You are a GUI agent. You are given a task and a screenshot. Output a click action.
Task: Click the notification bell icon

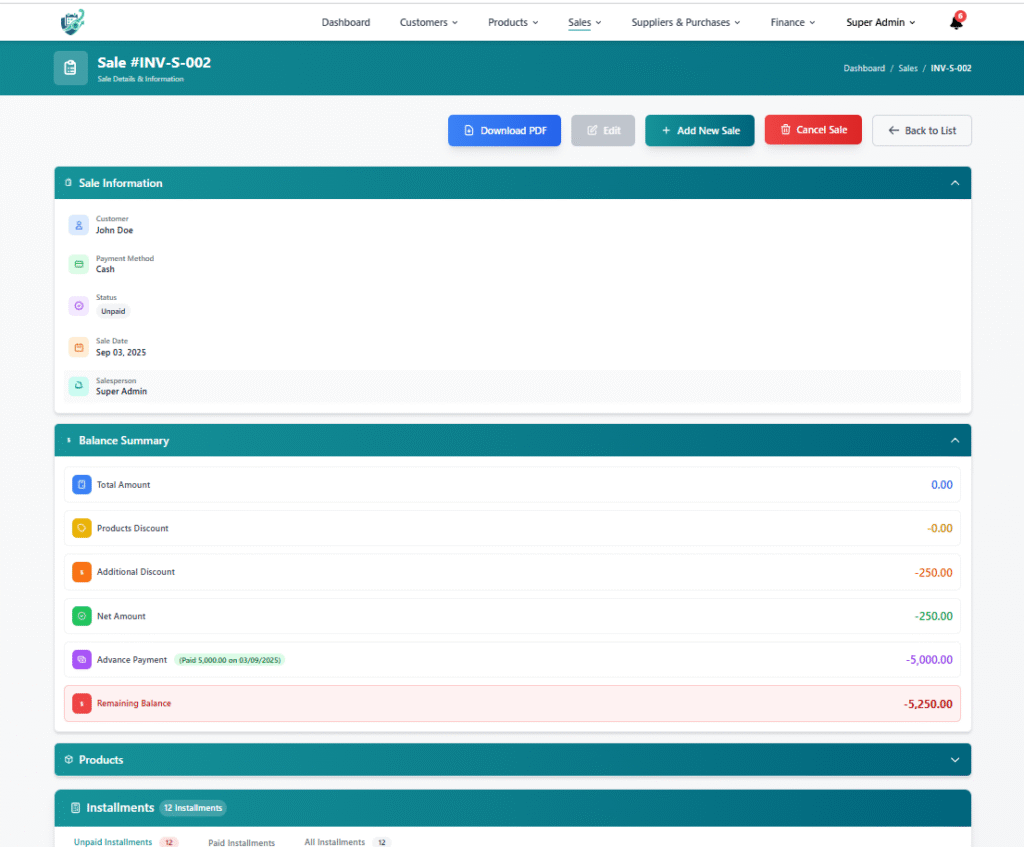pyautogui.click(x=956, y=23)
